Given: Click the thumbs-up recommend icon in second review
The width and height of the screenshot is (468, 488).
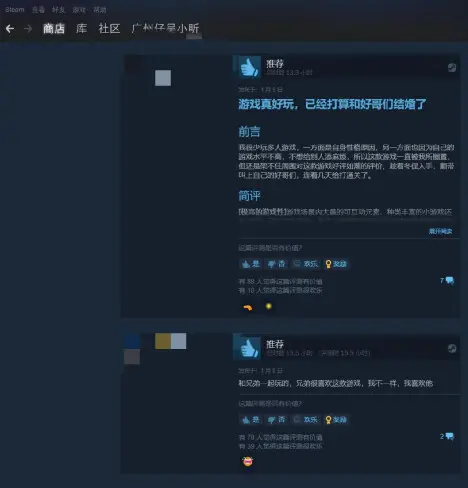Looking at the screenshot, I should [250, 348].
